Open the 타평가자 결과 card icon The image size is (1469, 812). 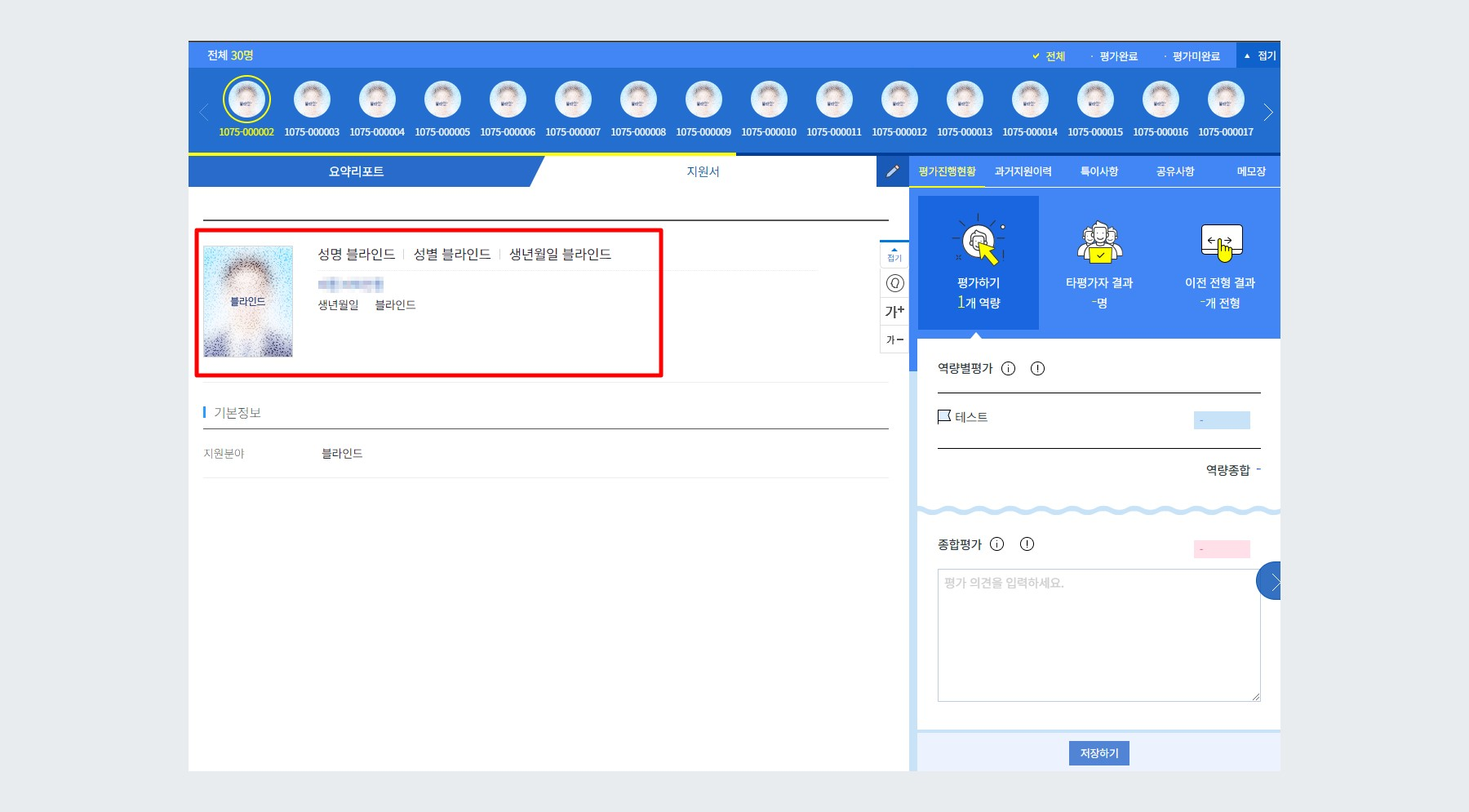(1099, 242)
